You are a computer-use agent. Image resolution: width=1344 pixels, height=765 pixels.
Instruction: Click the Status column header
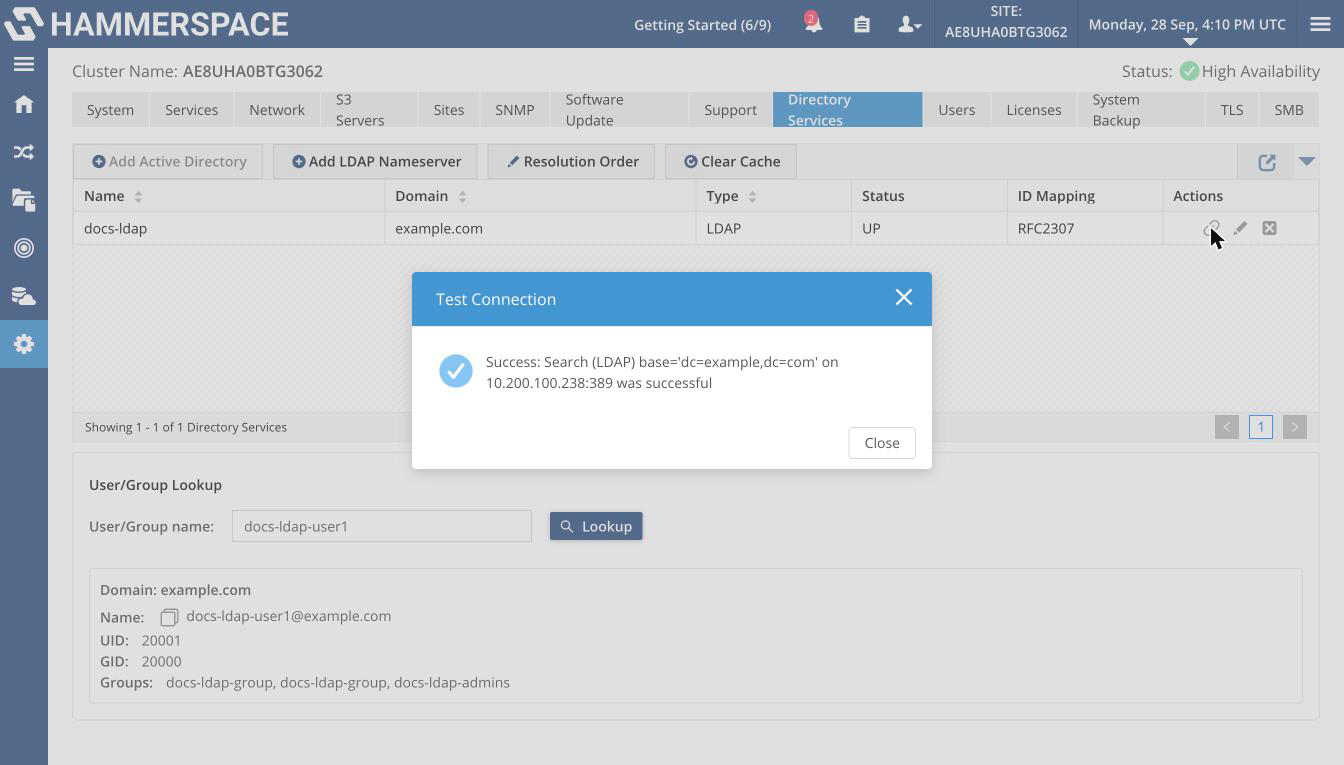coord(929,196)
